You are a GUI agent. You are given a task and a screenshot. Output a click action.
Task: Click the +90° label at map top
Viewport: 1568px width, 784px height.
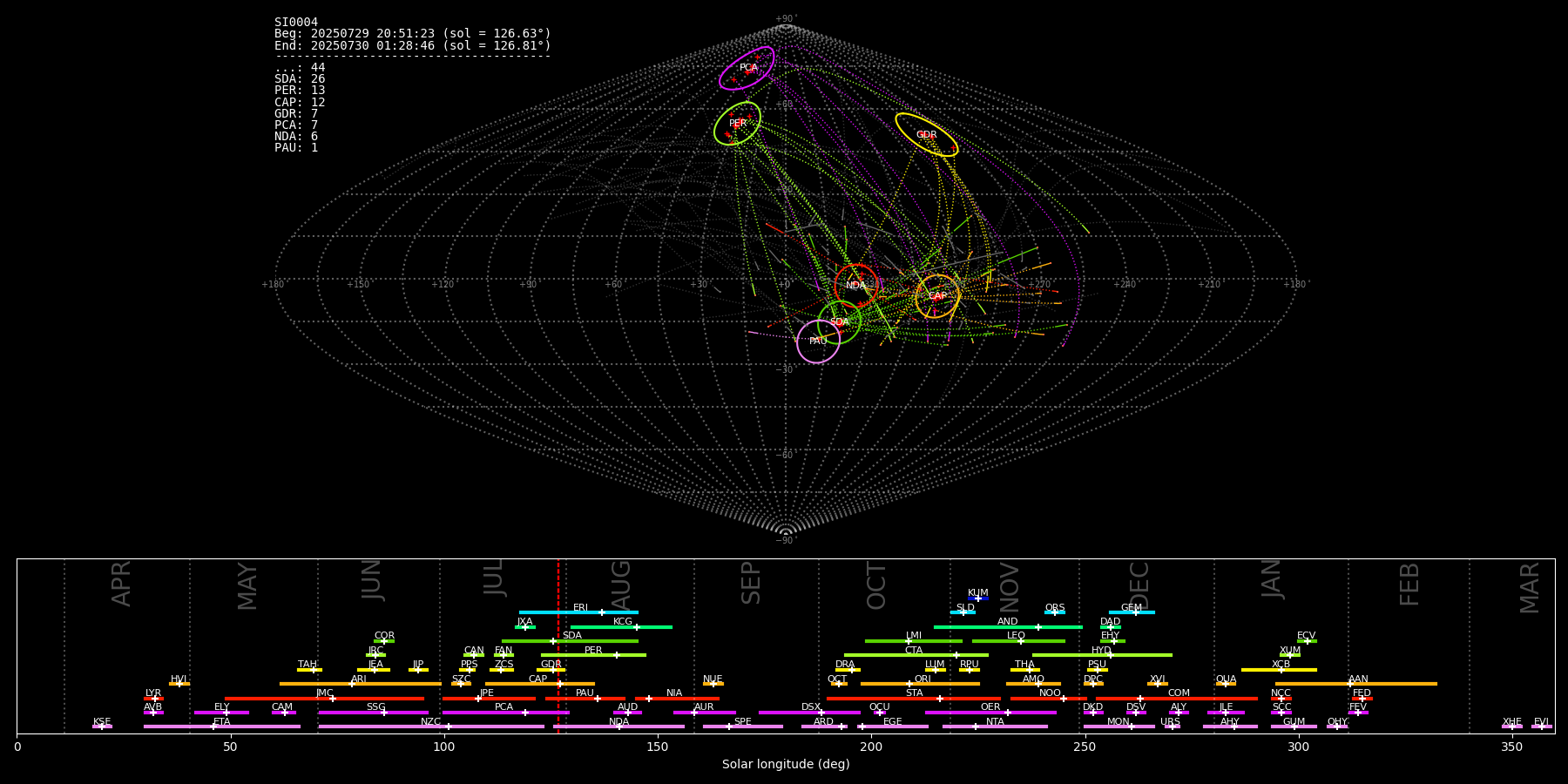(x=786, y=19)
